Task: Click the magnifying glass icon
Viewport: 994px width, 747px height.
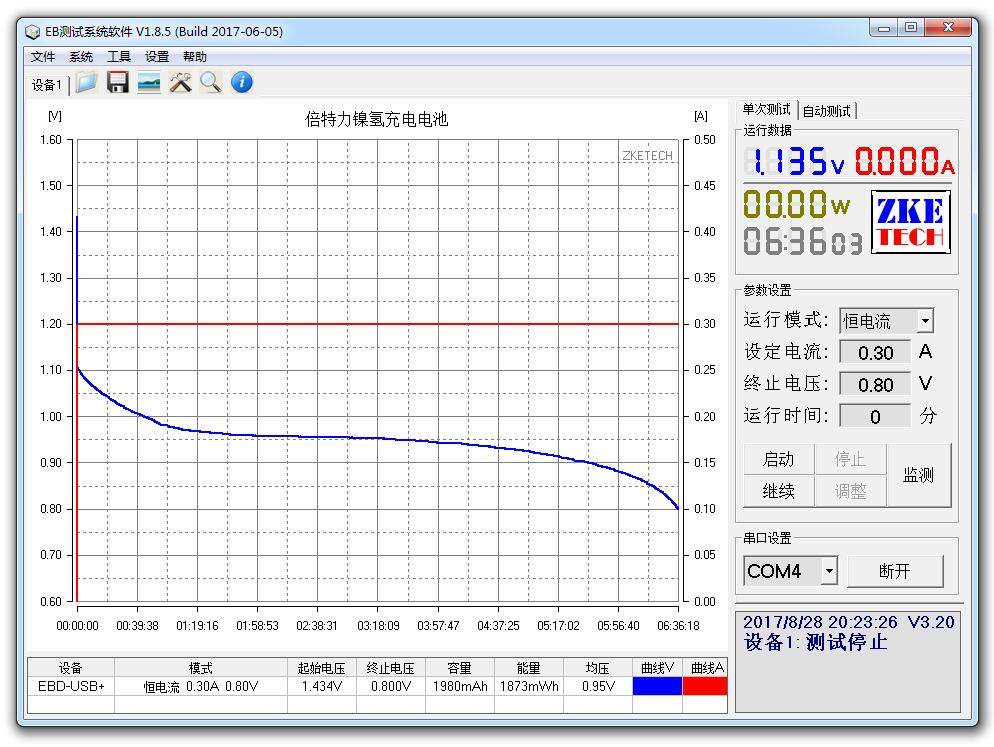Action: pos(210,83)
